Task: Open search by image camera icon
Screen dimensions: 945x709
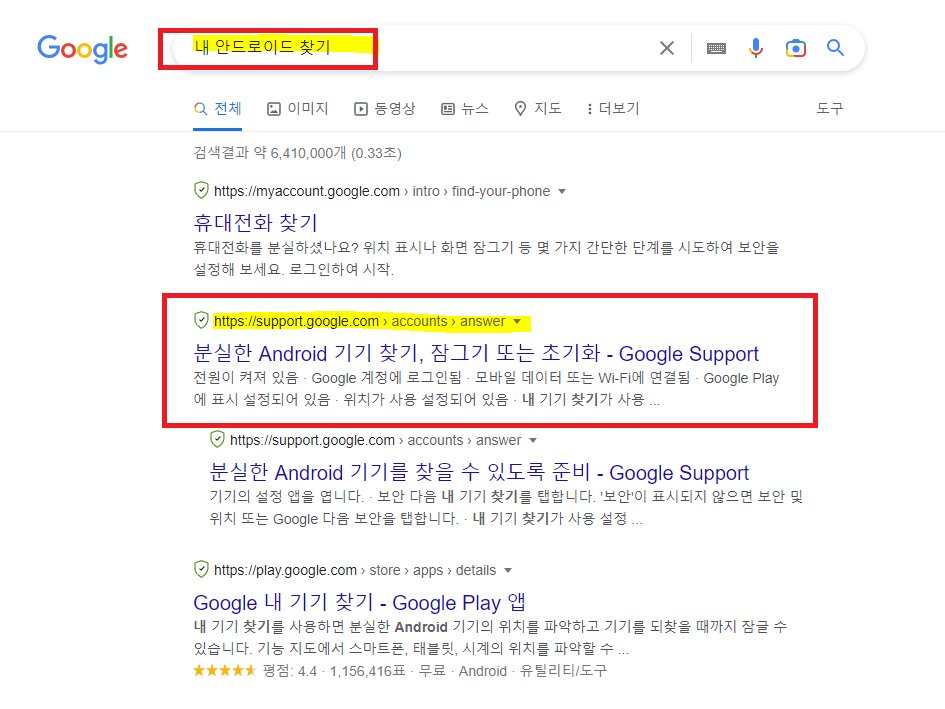Action: coord(796,48)
